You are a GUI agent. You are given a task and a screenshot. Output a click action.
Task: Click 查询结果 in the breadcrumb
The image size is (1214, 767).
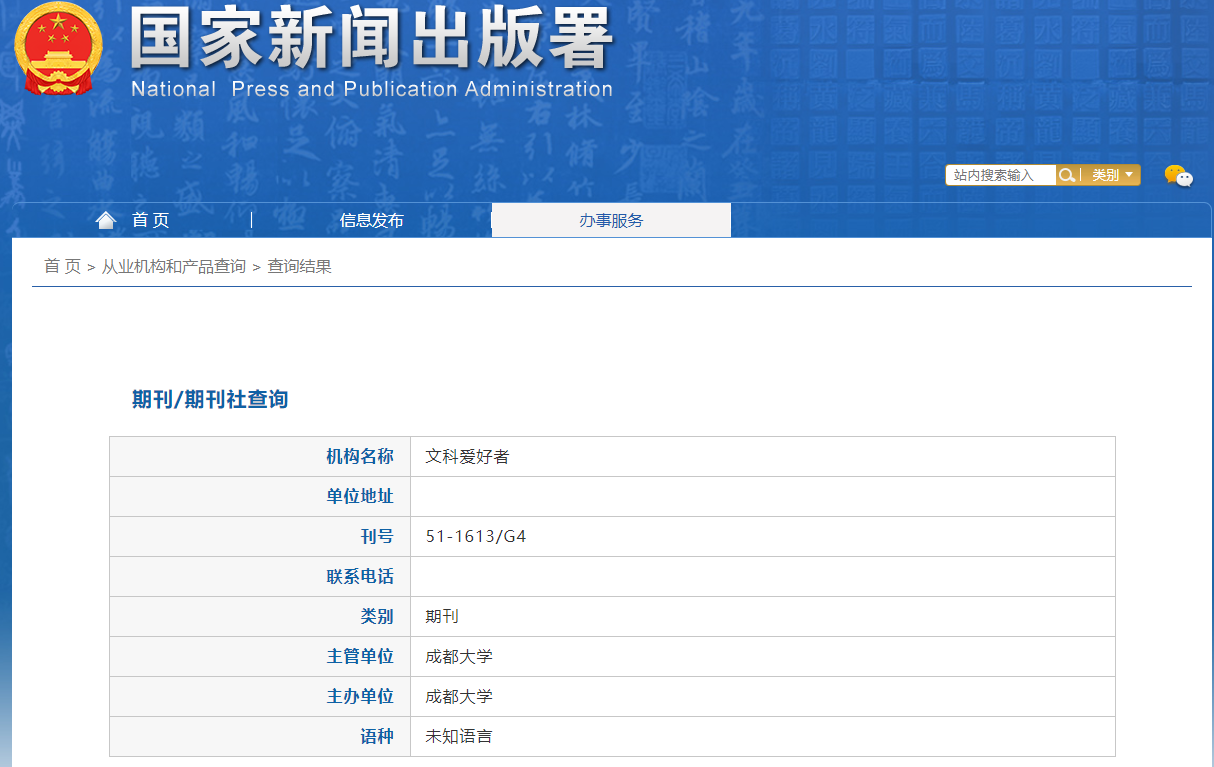(299, 266)
